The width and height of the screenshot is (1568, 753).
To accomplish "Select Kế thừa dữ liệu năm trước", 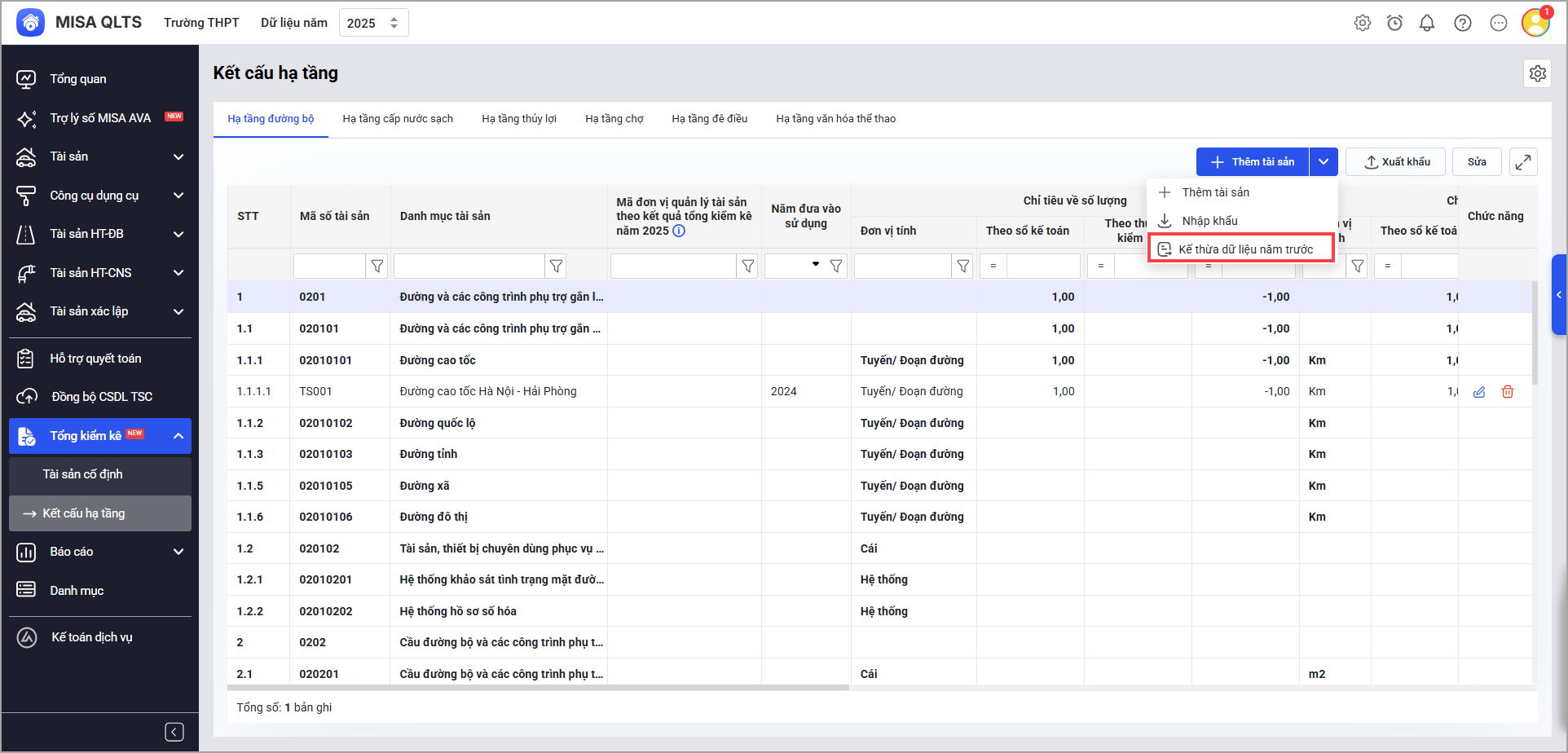I will (x=1244, y=249).
